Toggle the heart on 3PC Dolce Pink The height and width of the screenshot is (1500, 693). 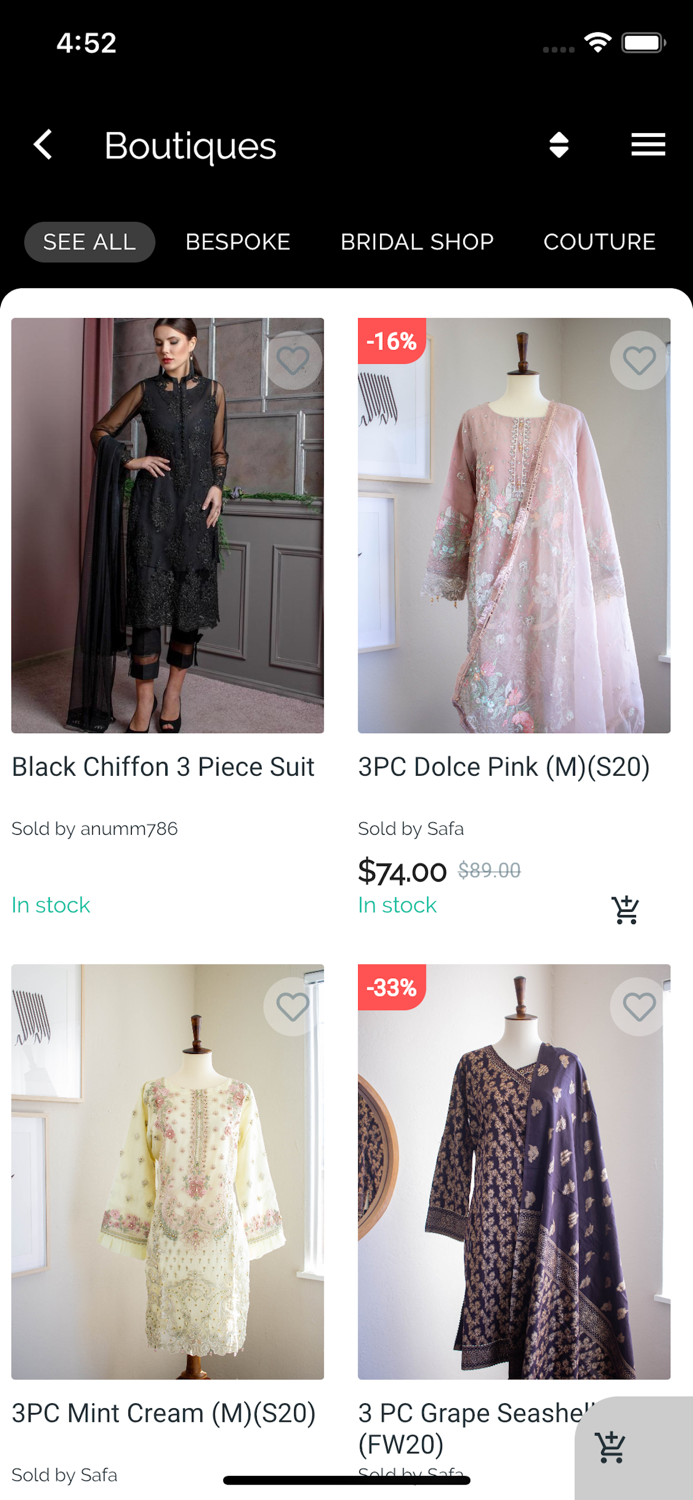639,360
